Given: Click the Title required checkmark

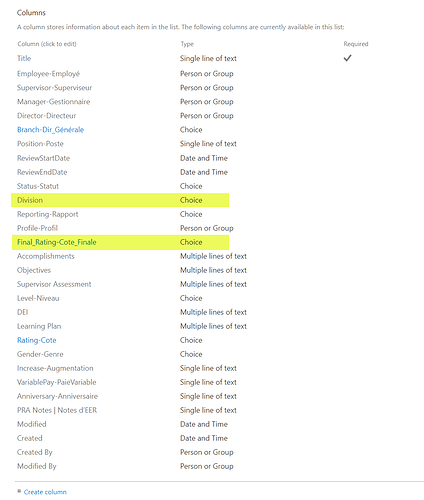Looking at the screenshot, I should point(347,58).
